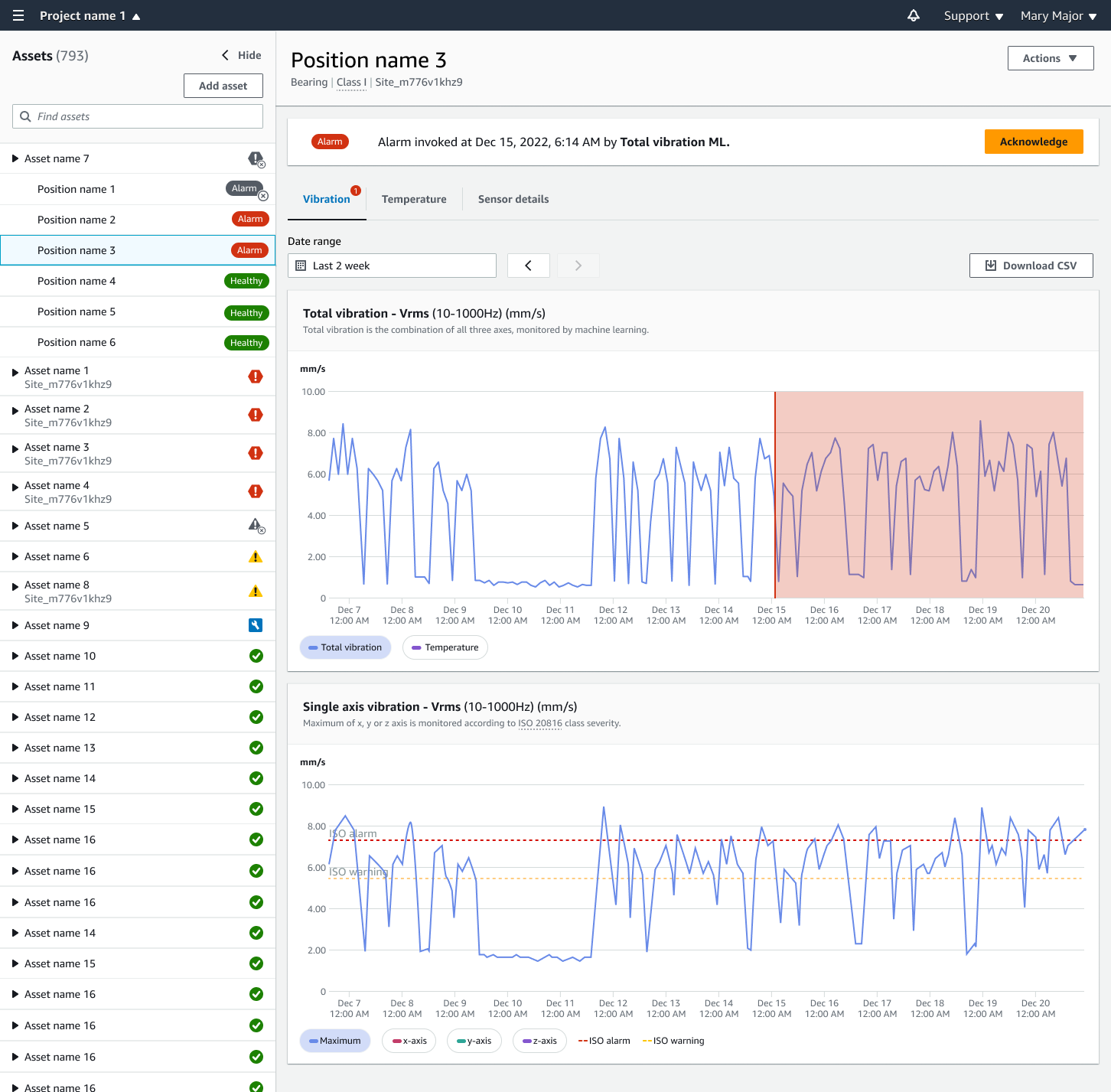This screenshot has height=1092, width=1111.
Task: Click the Download CSV icon
Action: (x=991, y=266)
